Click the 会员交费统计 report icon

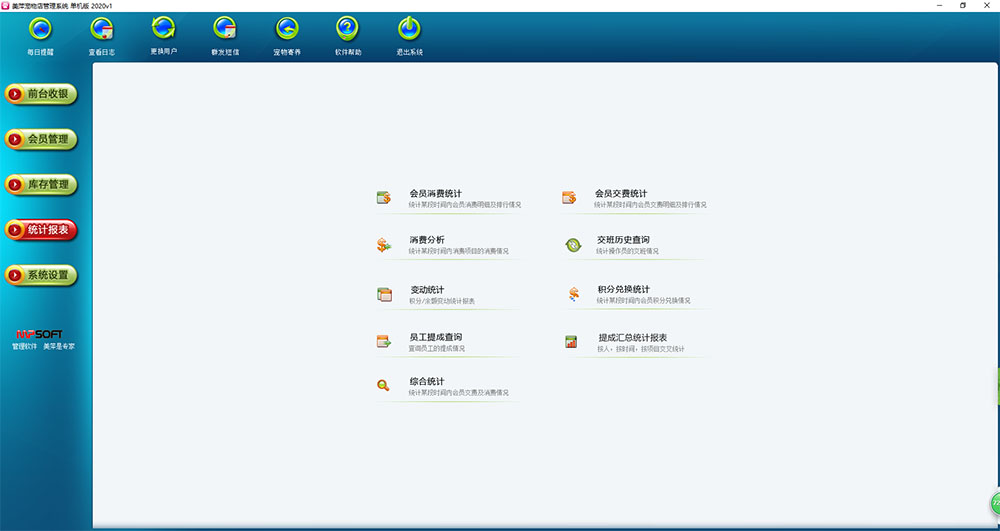[x=570, y=198]
